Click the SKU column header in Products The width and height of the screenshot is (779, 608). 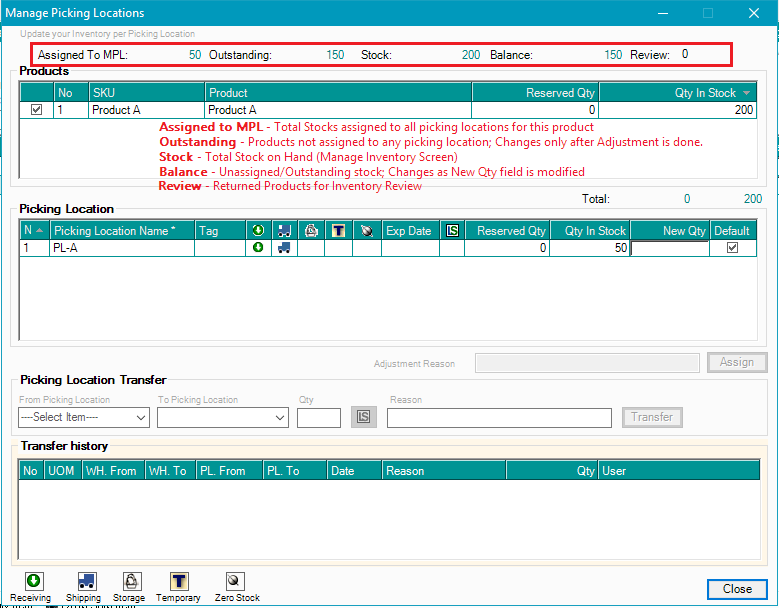coord(145,93)
